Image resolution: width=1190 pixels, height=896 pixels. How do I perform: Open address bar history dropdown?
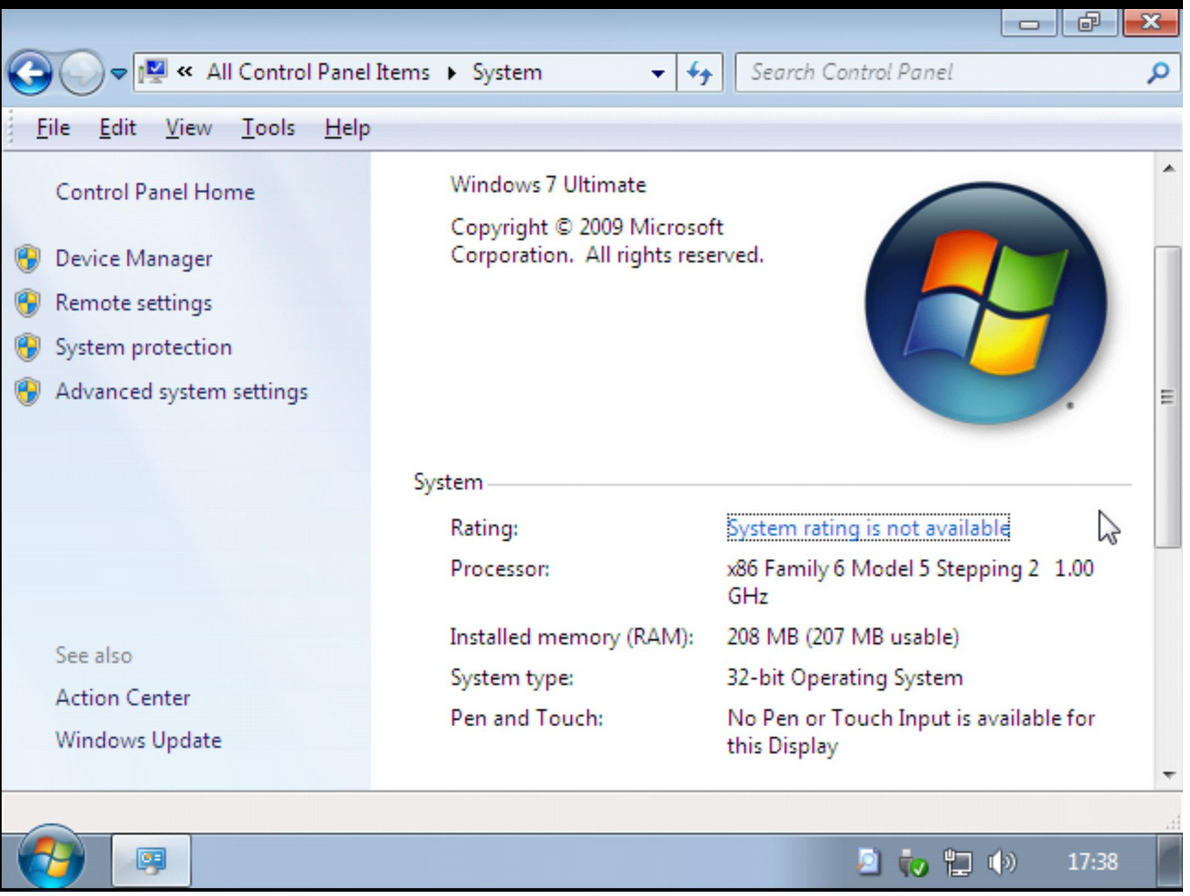[x=658, y=73]
